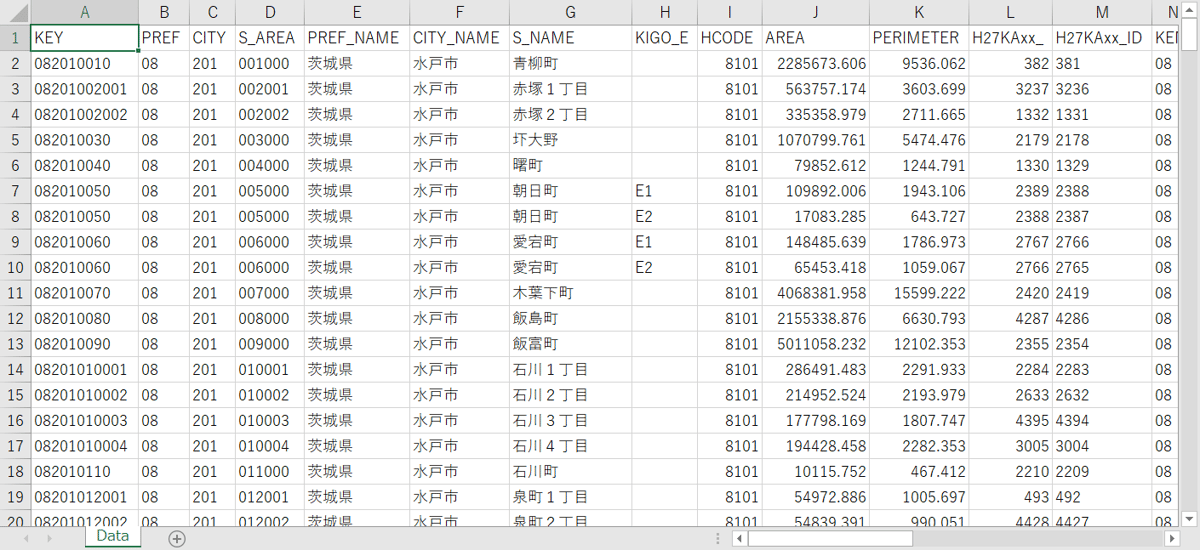Select column K header
This screenshot has width=1200, height=550.
919,12
